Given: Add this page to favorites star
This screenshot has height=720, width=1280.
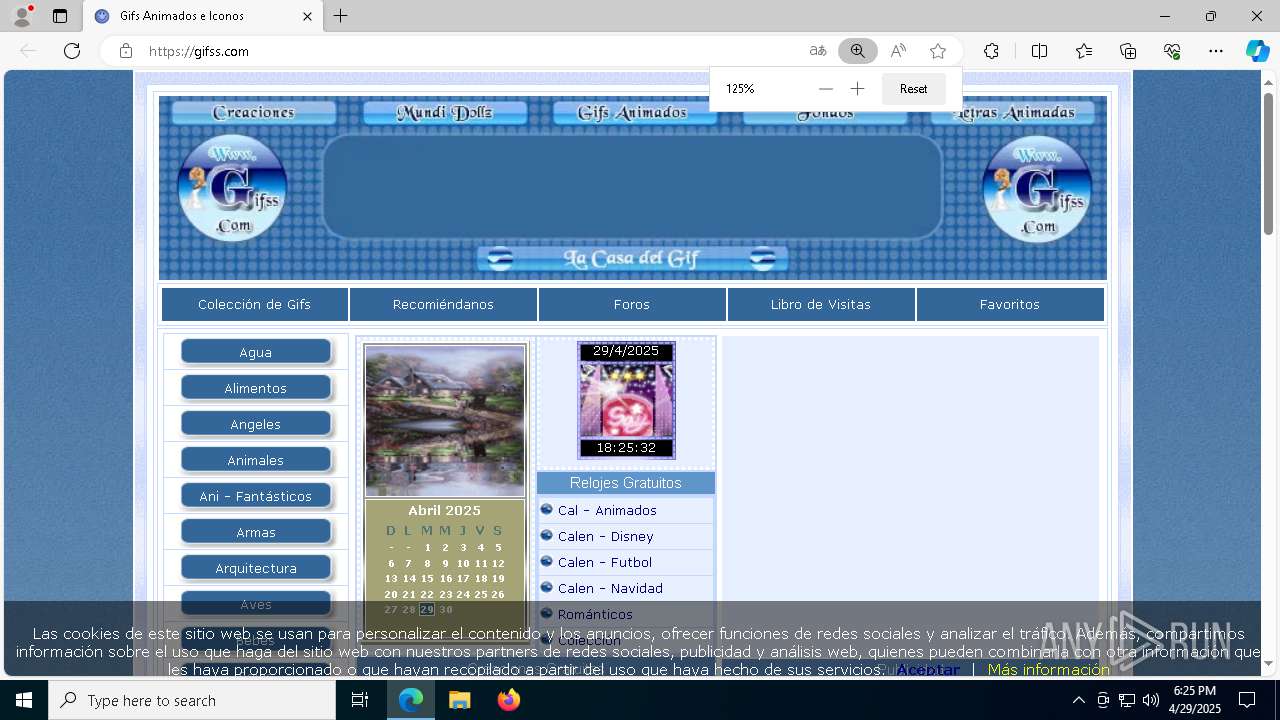Looking at the screenshot, I should tap(938, 51).
